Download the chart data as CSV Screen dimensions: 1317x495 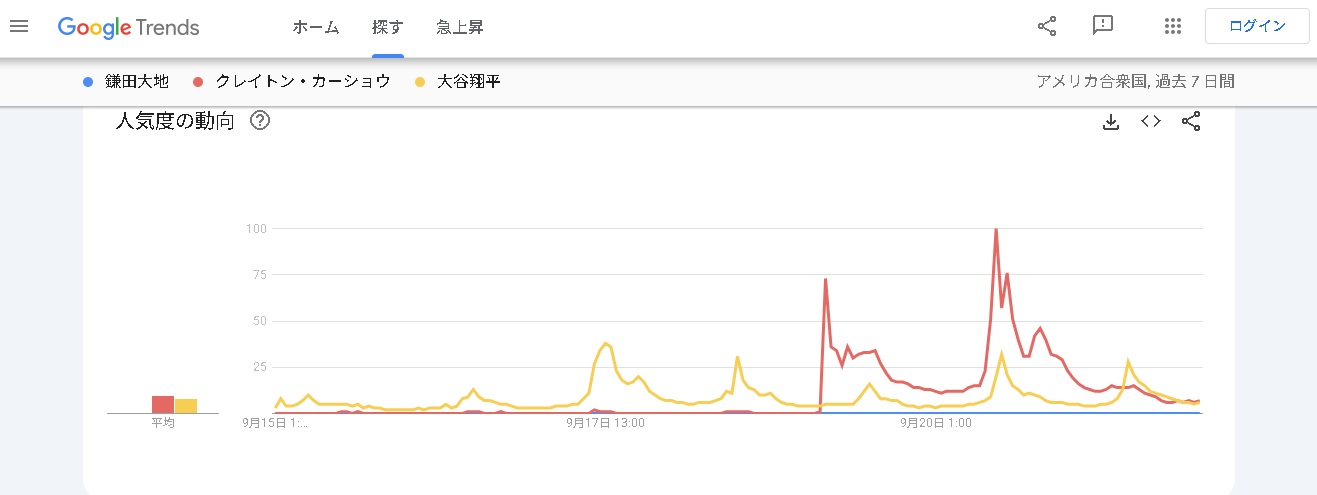1110,122
